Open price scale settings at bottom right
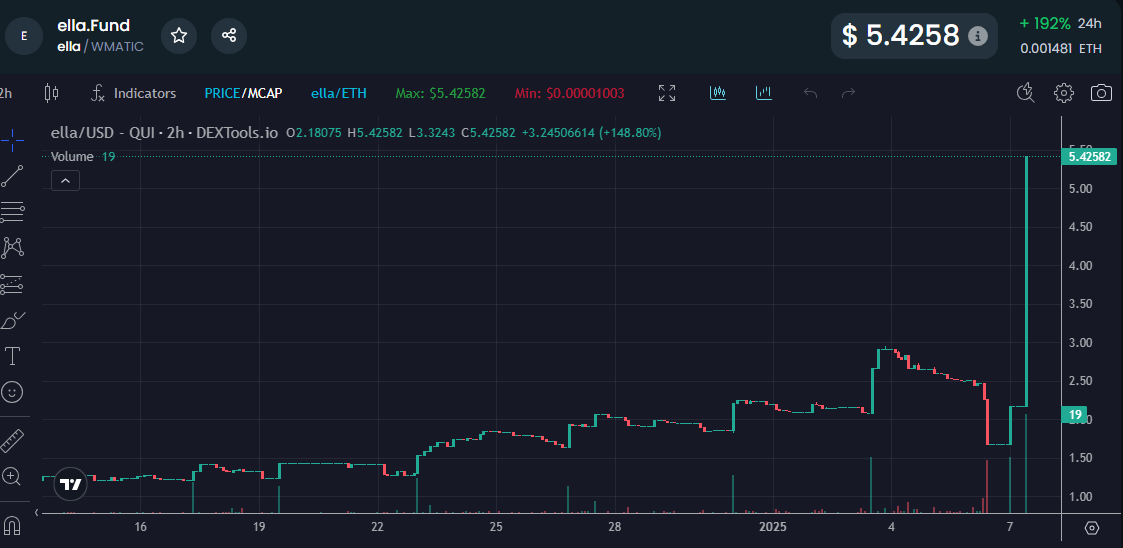Image resolution: width=1123 pixels, height=548 pixels. point(1091,528)
